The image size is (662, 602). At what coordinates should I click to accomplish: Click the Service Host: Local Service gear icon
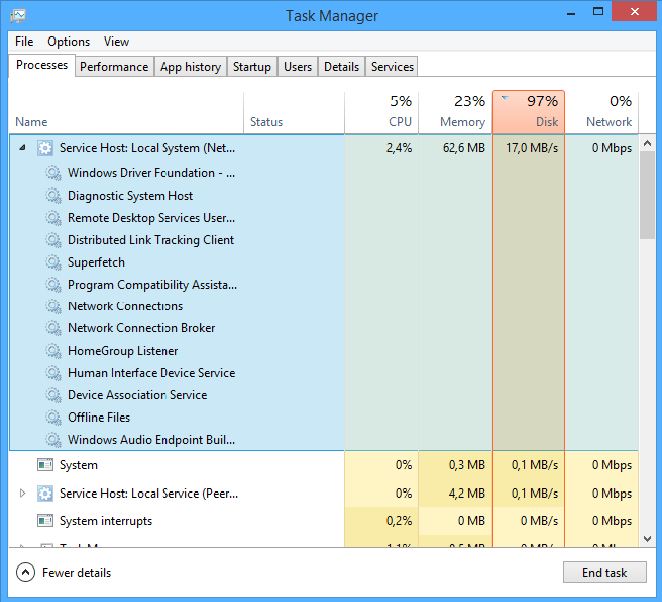coord(45,493)
